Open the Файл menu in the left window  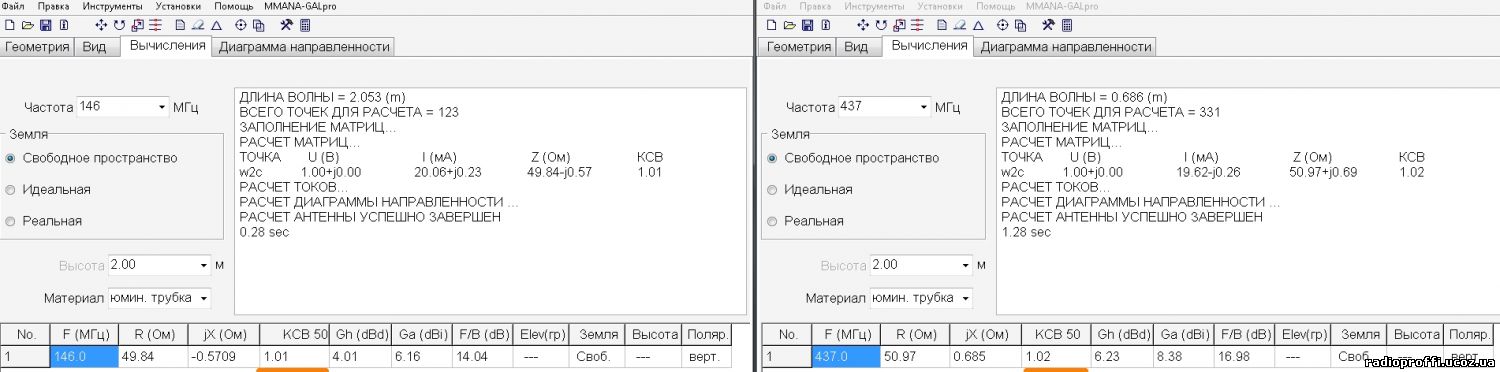click(x=14, y=6)
